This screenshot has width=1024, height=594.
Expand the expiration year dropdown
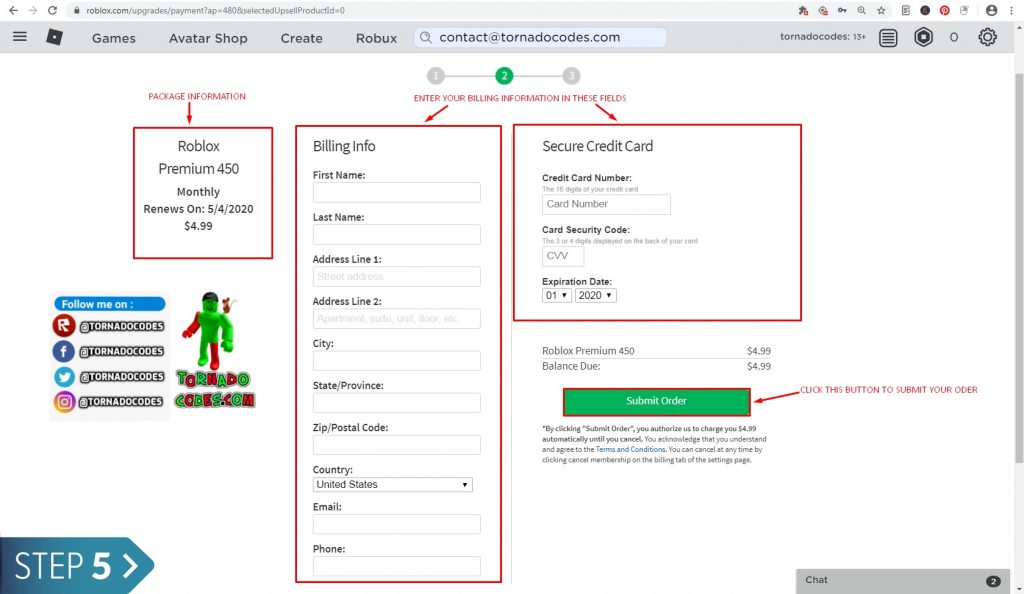pos(595,296)
